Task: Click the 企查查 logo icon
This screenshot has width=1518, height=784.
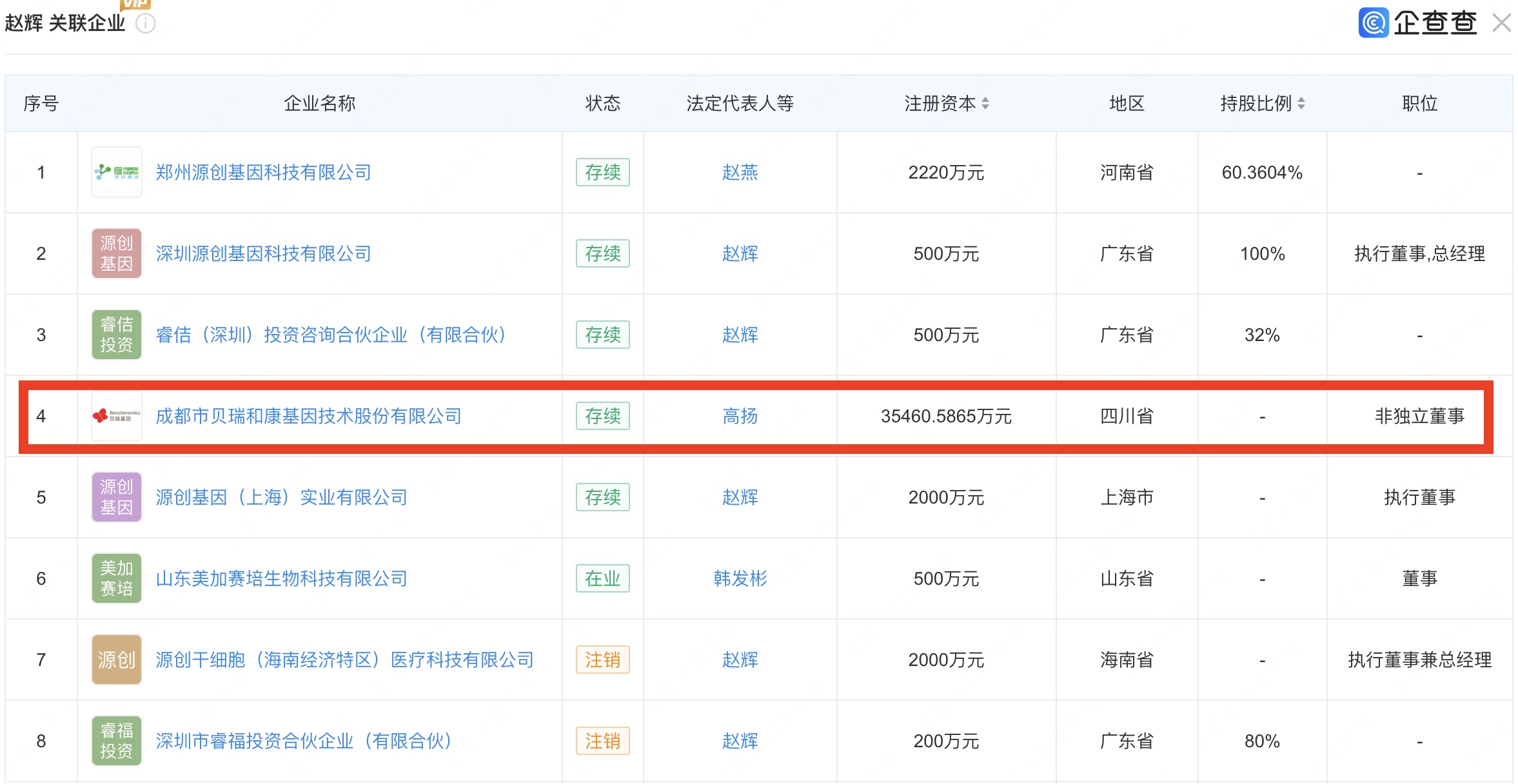Action: pyautogui.click(x=1373, y=23)
